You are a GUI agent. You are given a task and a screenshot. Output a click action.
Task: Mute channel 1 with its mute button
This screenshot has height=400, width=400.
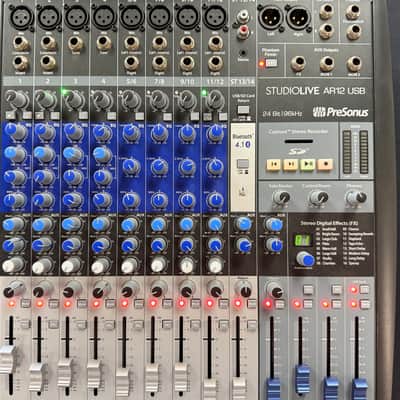(x=26, y=303)
